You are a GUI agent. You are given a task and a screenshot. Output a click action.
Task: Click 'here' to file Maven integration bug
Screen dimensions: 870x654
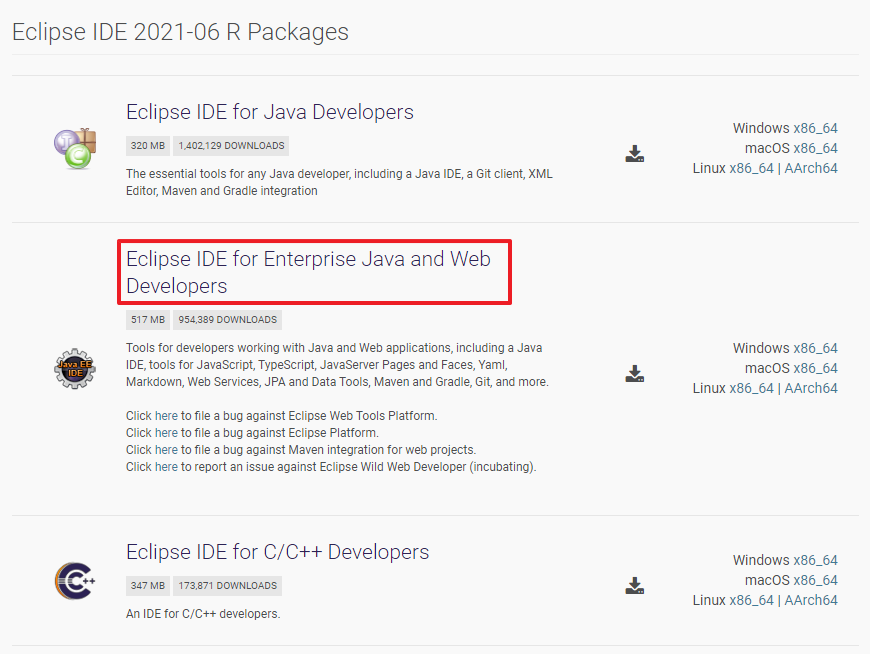pos(166,450)
